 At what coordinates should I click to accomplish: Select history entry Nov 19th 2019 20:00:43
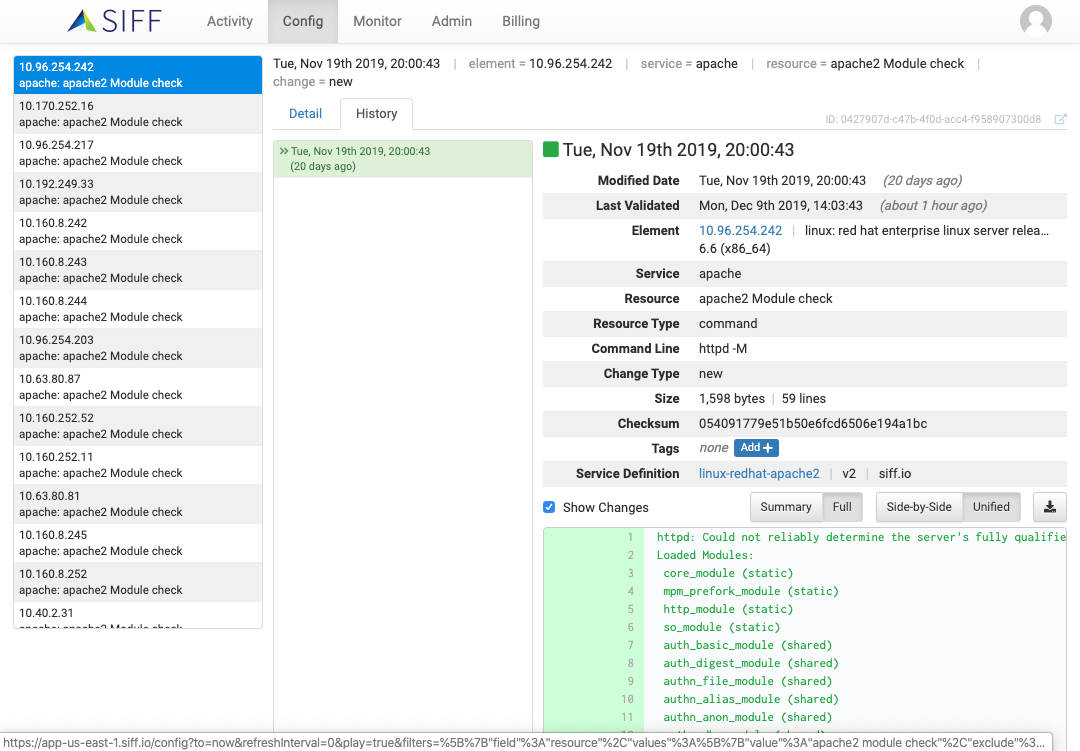pyautogui.click(x=403, y=158)
